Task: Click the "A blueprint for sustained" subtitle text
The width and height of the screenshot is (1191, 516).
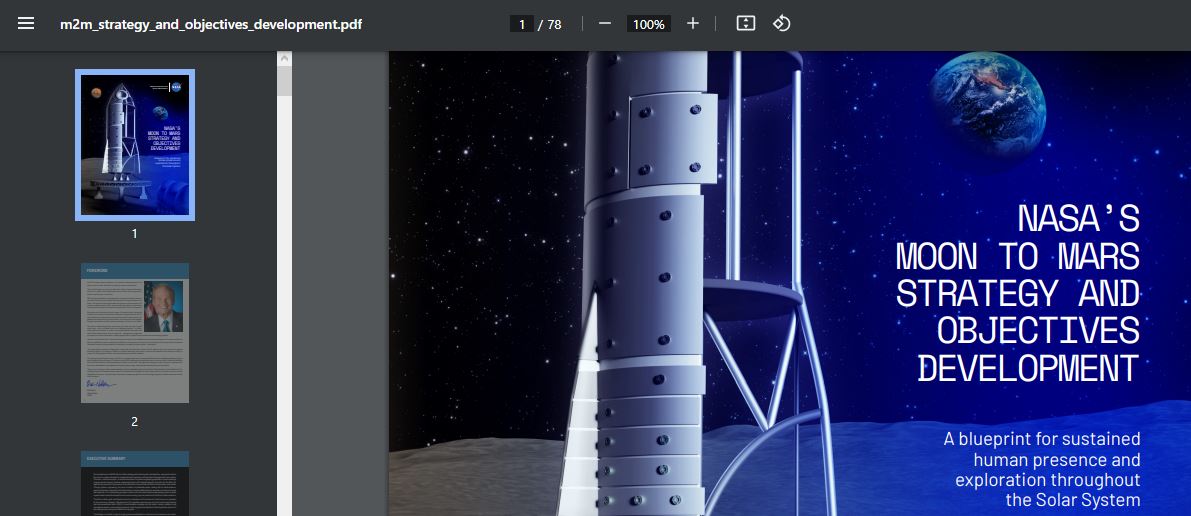Action: (x=1041, y=439)
